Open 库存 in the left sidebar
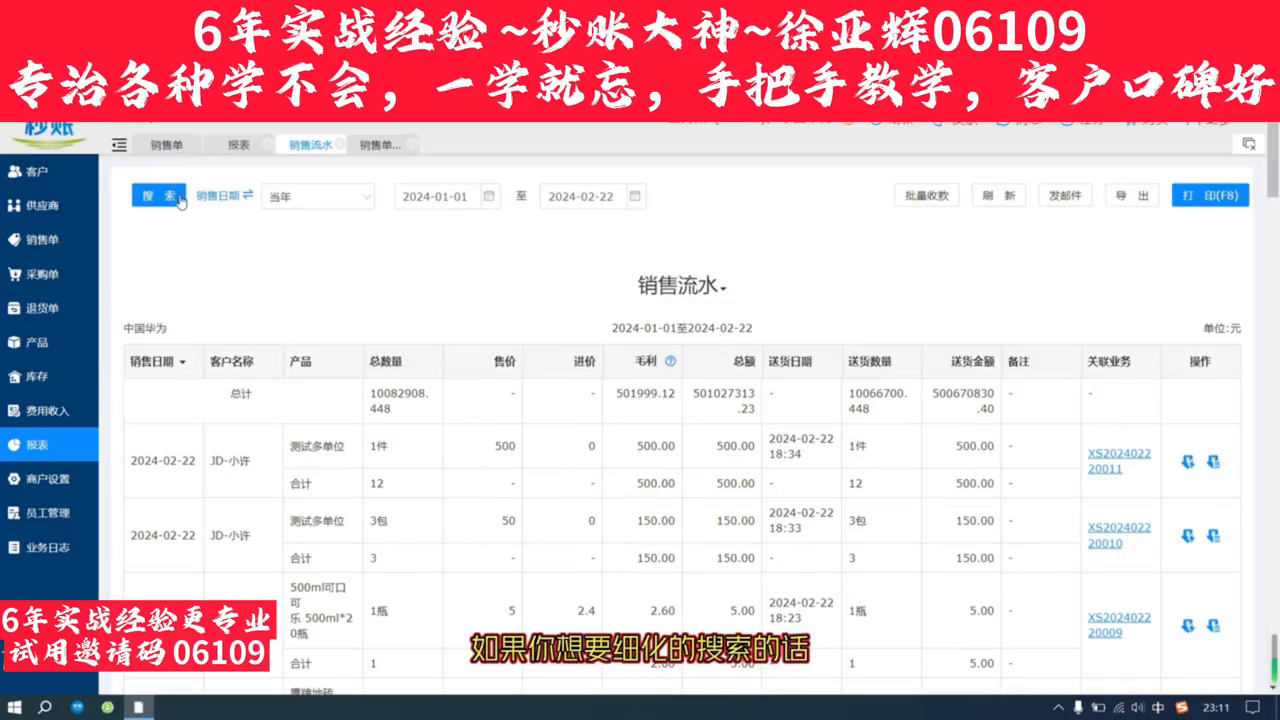This screenshot has height=720, width=1280. pos(37,377)
